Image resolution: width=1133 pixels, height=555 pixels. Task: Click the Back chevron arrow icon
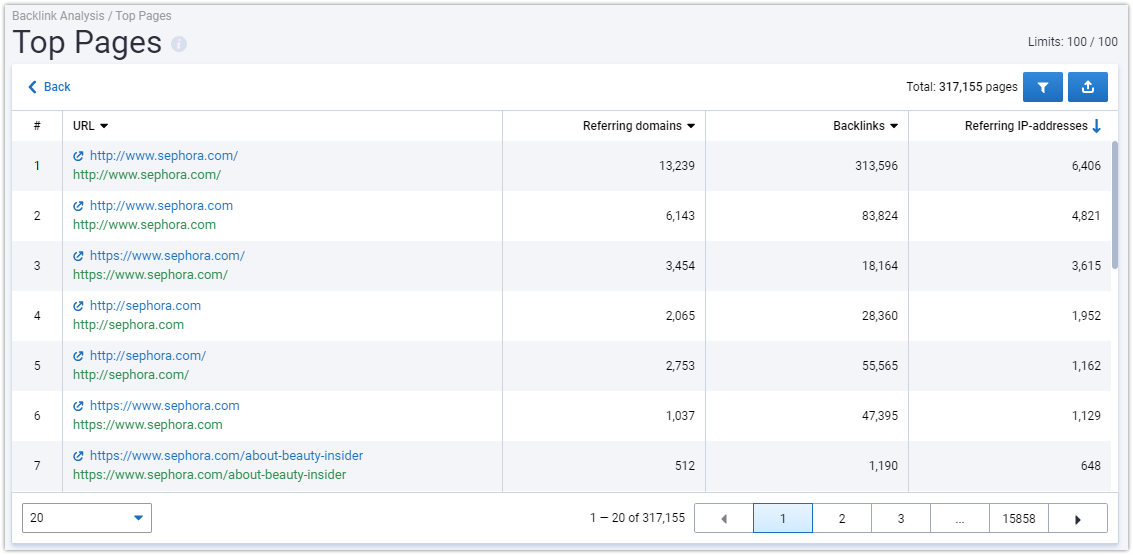[32, 87]
